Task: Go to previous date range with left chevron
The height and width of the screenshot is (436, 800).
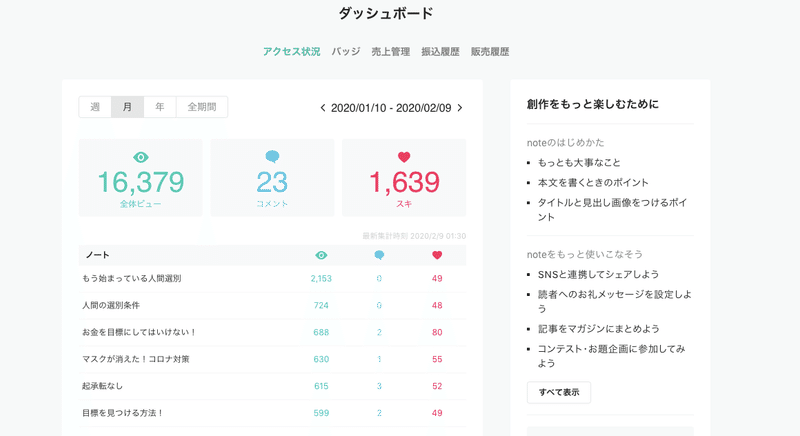Action: 323,108
